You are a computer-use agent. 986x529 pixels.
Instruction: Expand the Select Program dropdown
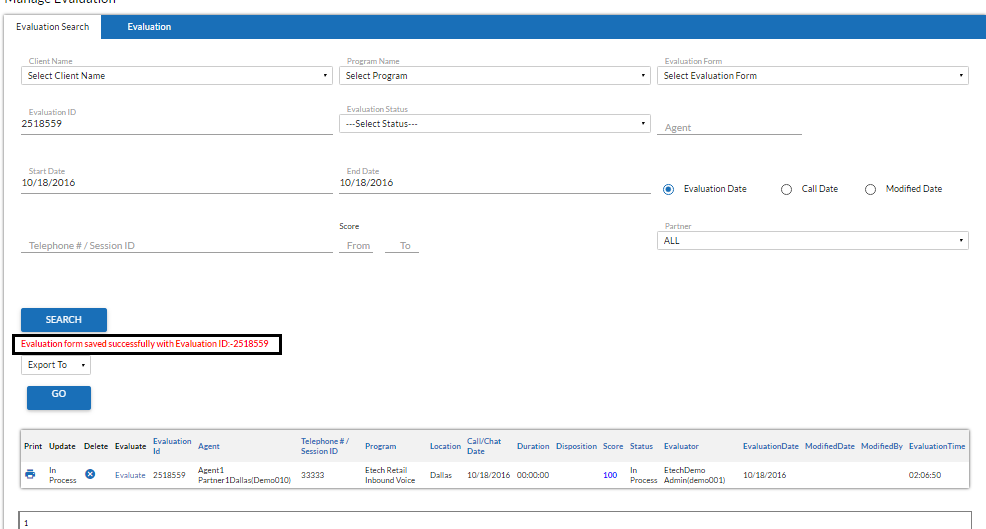coord(495,75)
